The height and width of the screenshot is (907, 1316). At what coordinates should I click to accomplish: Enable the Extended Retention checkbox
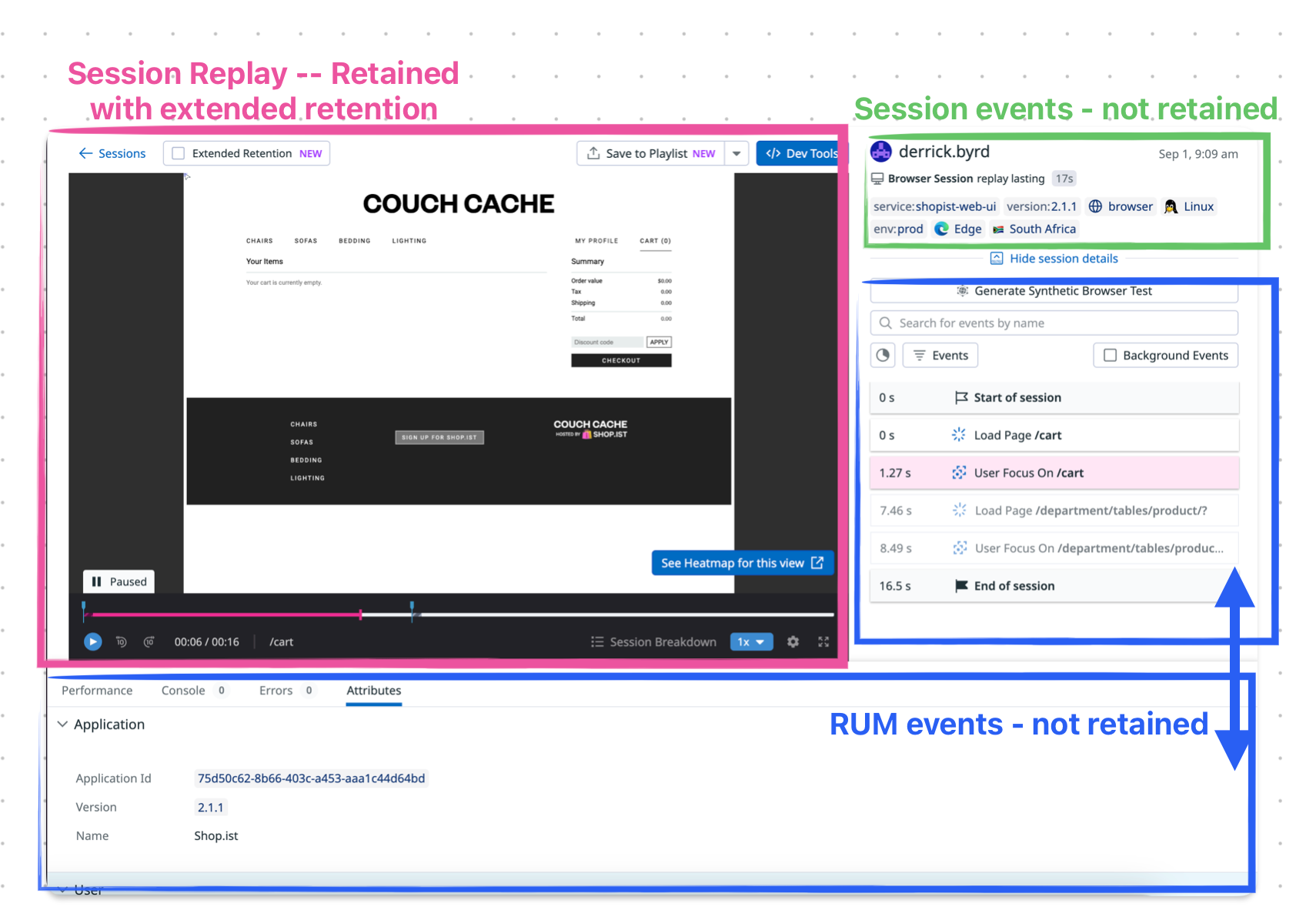click(x=179, y=153)
